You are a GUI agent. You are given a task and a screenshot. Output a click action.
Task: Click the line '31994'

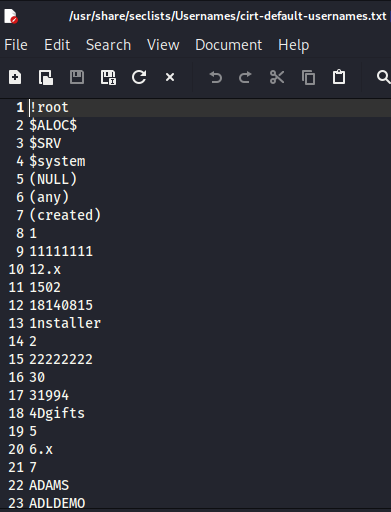coord(49,395)
